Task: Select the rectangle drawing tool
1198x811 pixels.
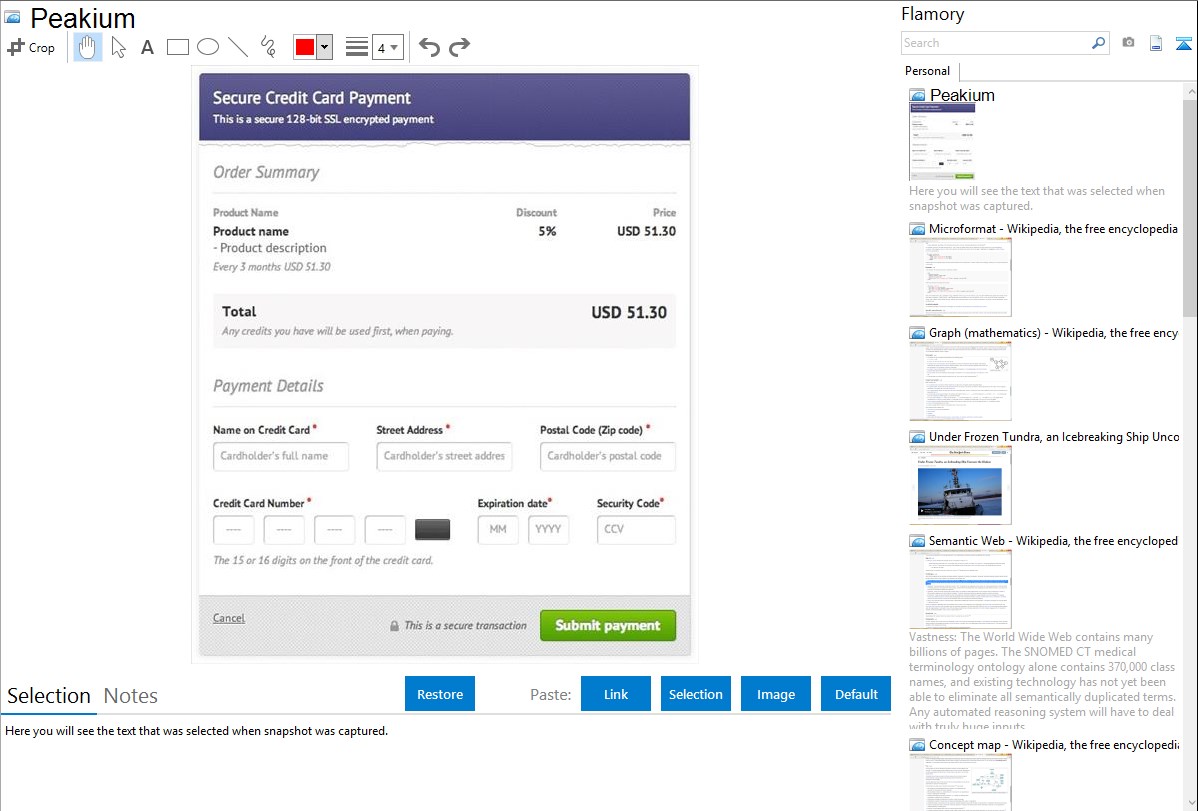Action: [x=177, y=47]
